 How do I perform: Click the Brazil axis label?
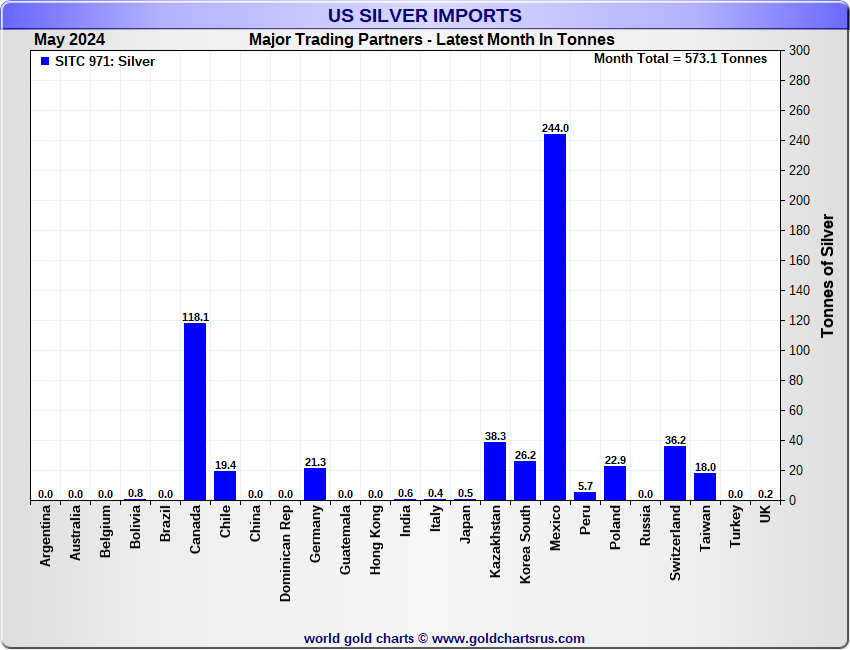(165, 524)
